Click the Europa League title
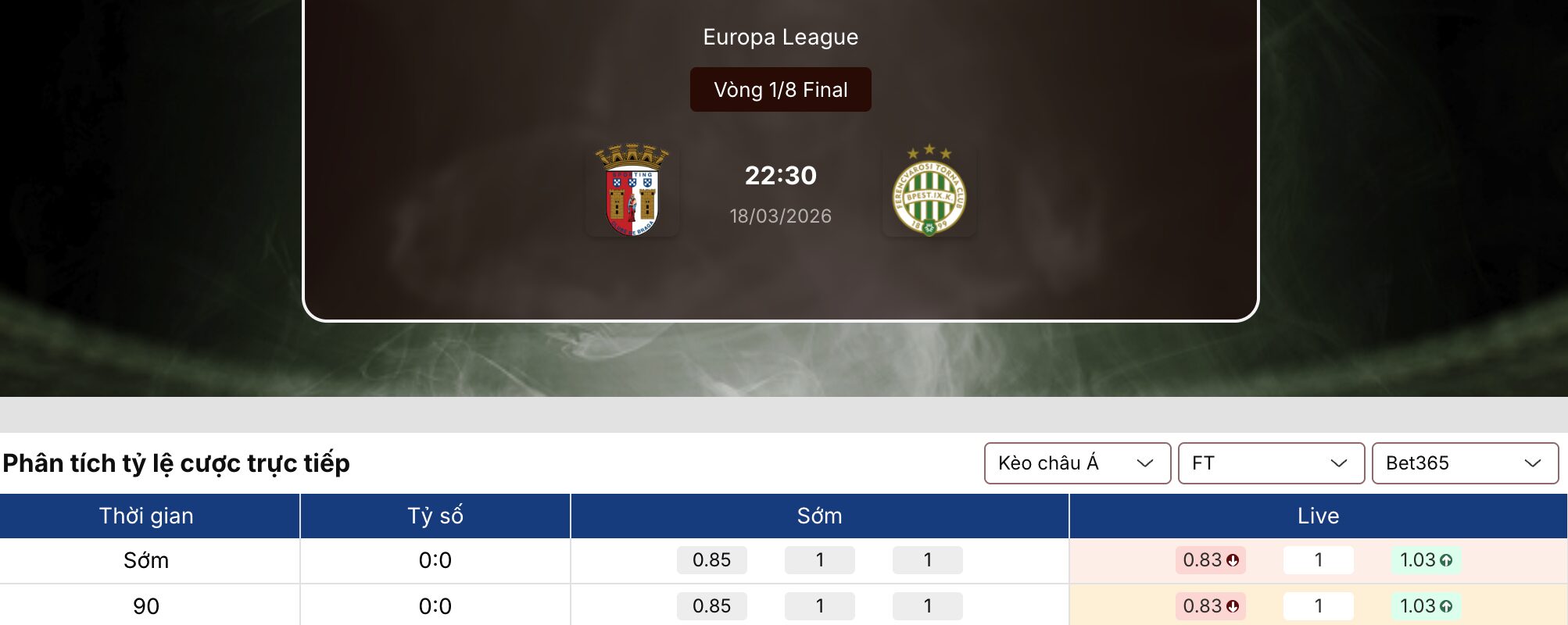Image resolution: width=1568 pixels, height=625 pixels. [779, 36]
